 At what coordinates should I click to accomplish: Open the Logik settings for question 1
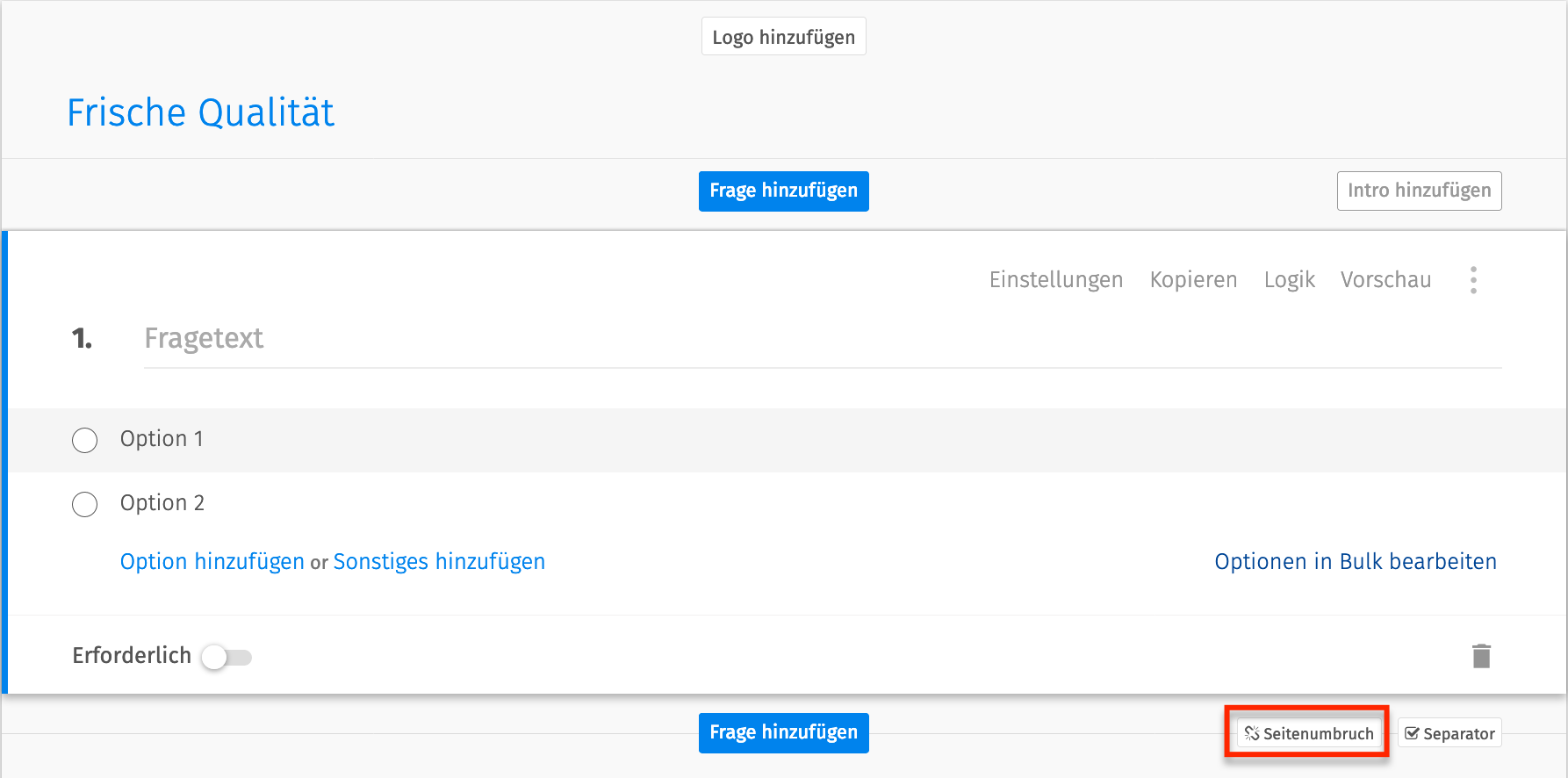coord(1289,279)
